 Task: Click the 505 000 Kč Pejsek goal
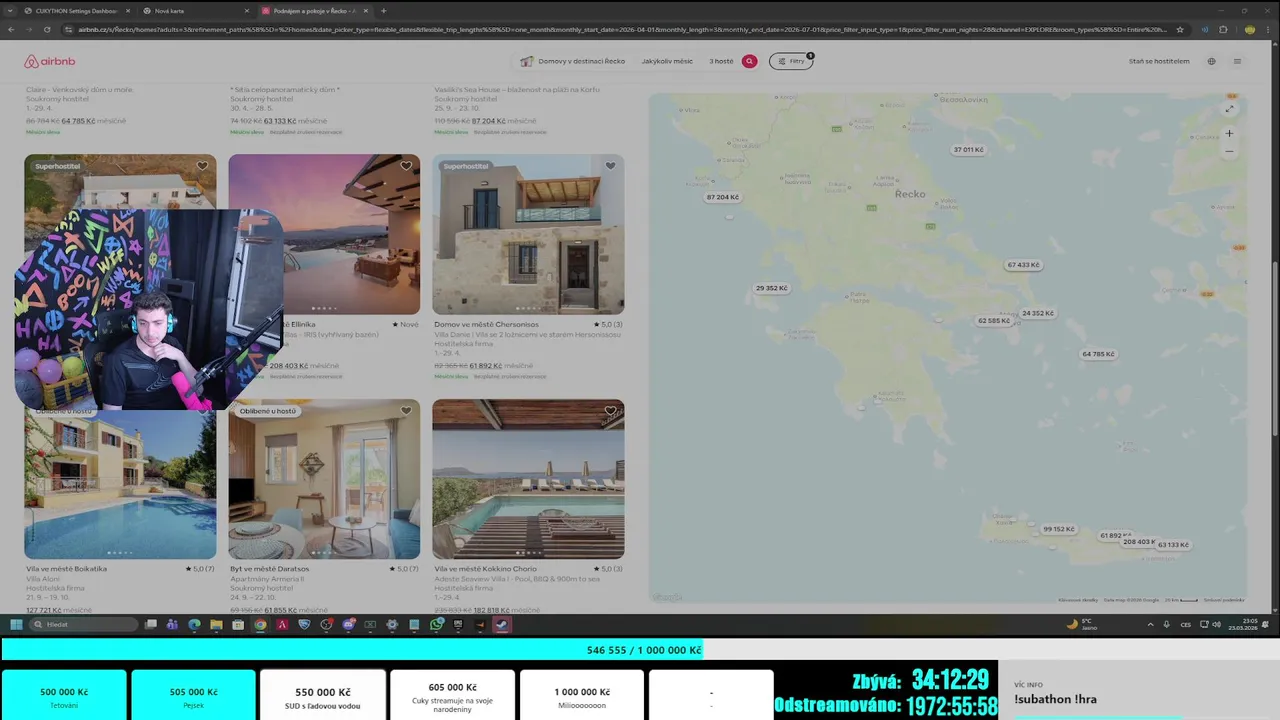coord(193,696)
